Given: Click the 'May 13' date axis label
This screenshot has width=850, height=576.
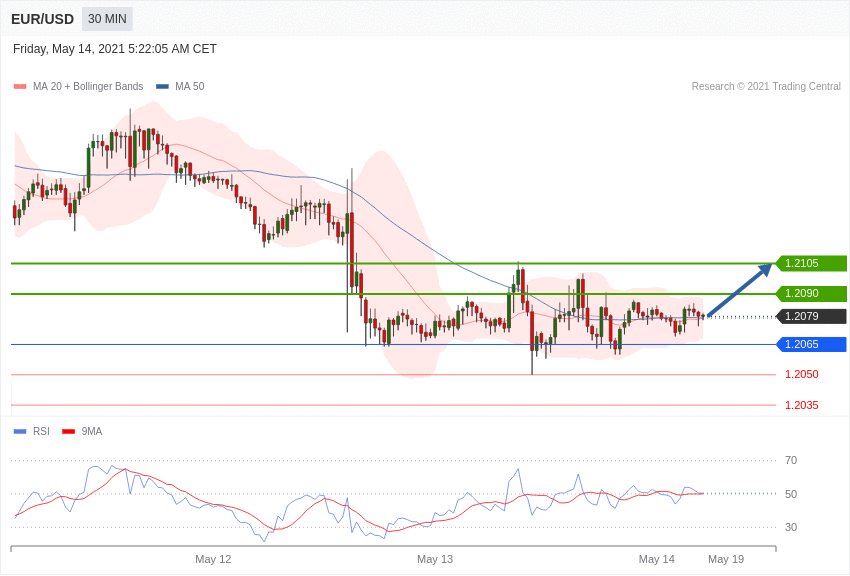Looking at the screenshot, I should pos(435,559).
